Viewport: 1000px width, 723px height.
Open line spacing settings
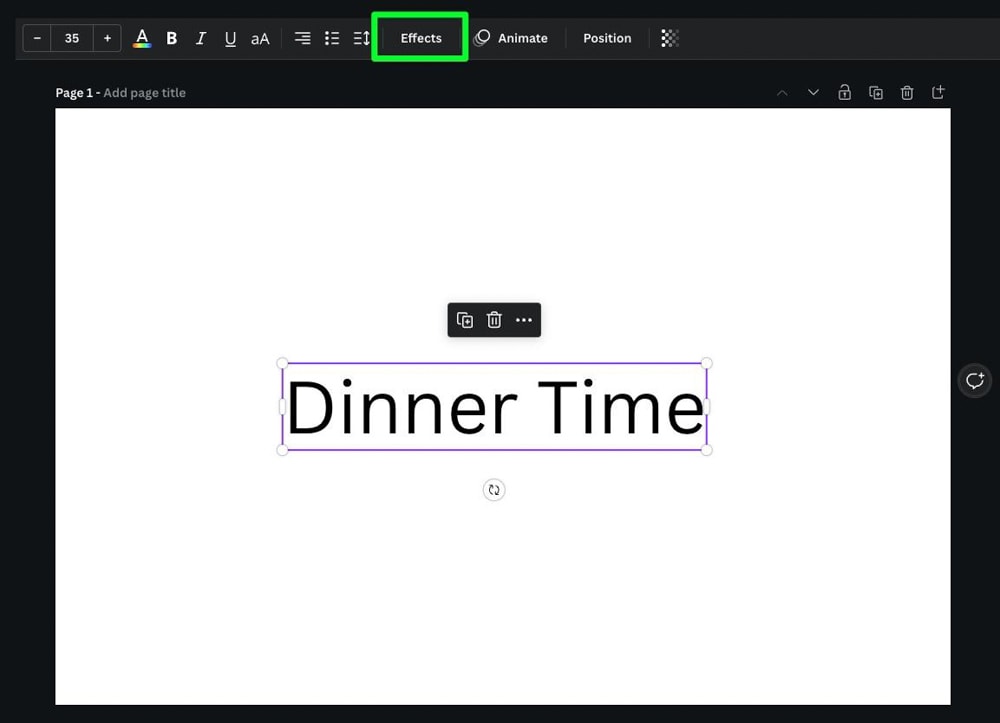(x=362, y=38)
